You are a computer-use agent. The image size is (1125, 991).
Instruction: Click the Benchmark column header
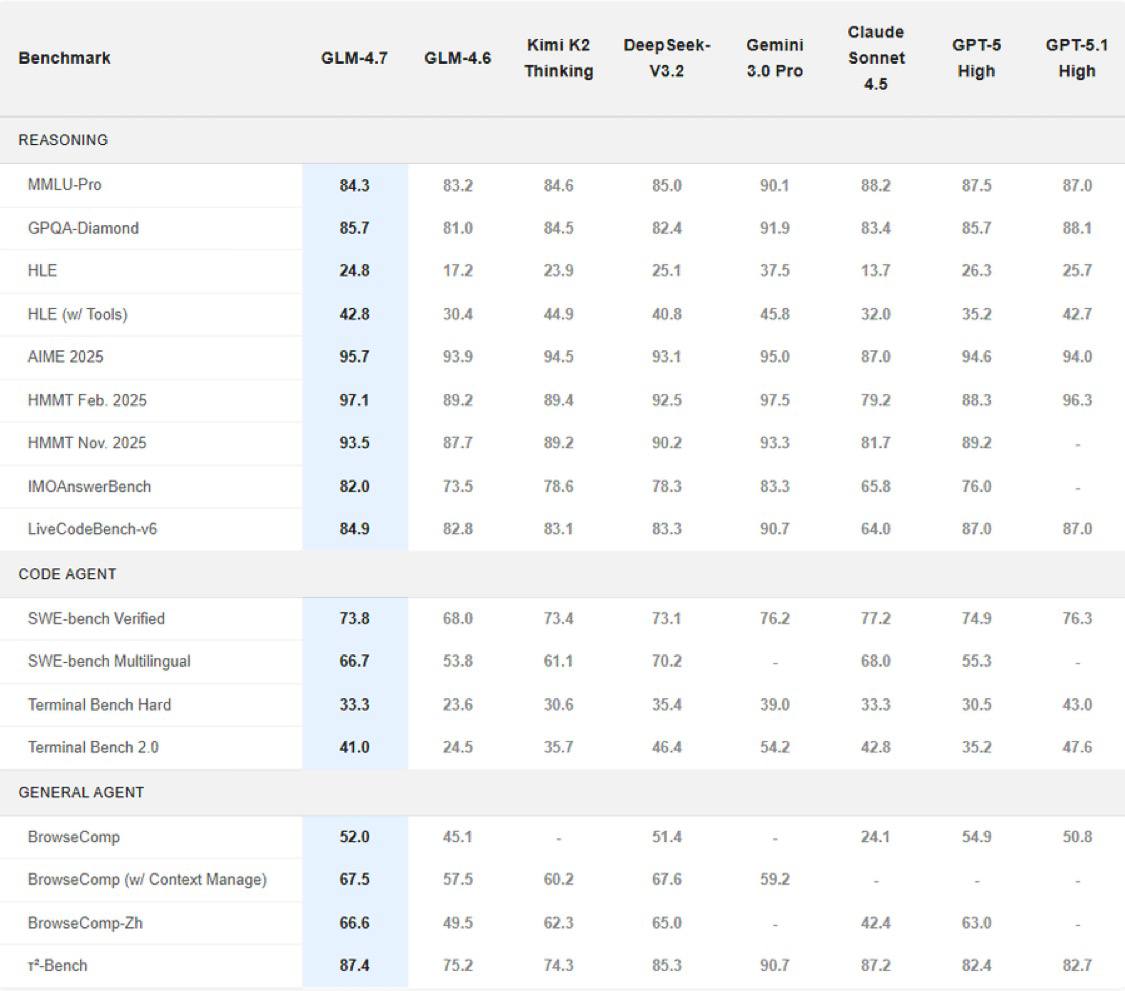click(x=64, y=58)
